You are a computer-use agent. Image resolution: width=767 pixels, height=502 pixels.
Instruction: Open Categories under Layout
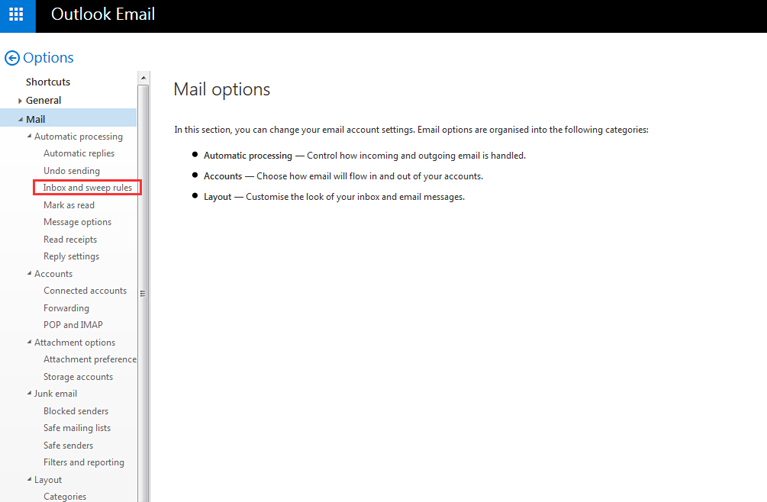tap(65, 496)
